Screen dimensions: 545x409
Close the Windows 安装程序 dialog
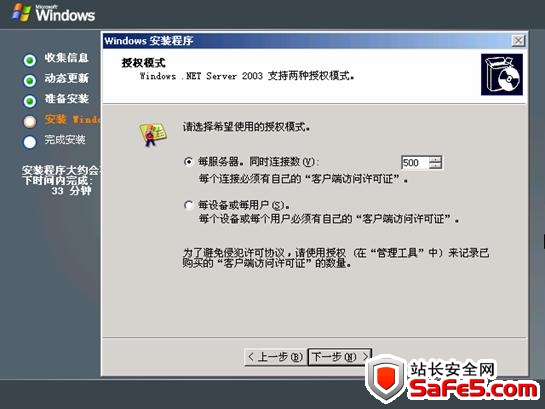pyautogui.click(x=518, y=41)
